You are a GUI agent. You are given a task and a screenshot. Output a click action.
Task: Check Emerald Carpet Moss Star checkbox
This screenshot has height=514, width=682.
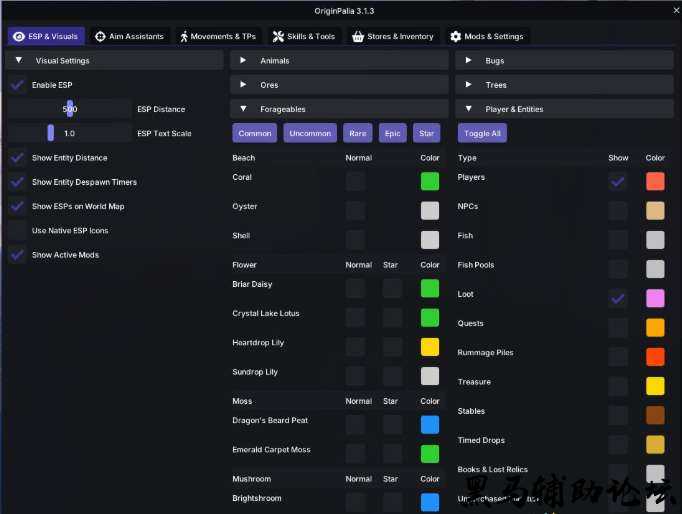(392, 454)
